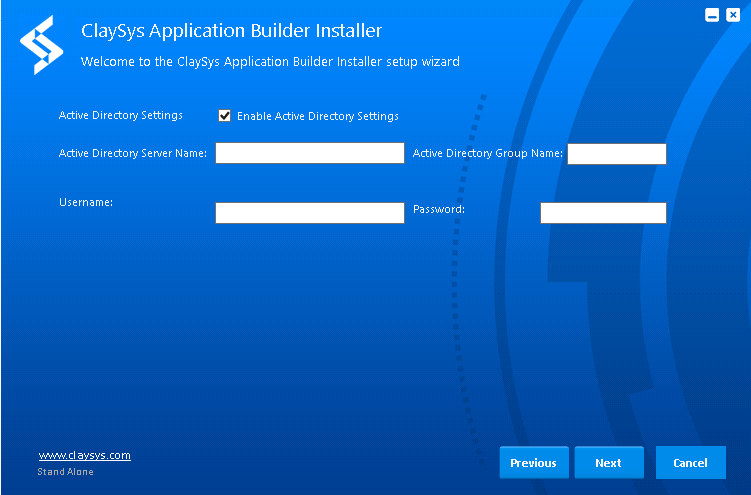The height and width of the screenshot is (495, 751).
Task: Click into the Password field
Action: tap(603, 213)
